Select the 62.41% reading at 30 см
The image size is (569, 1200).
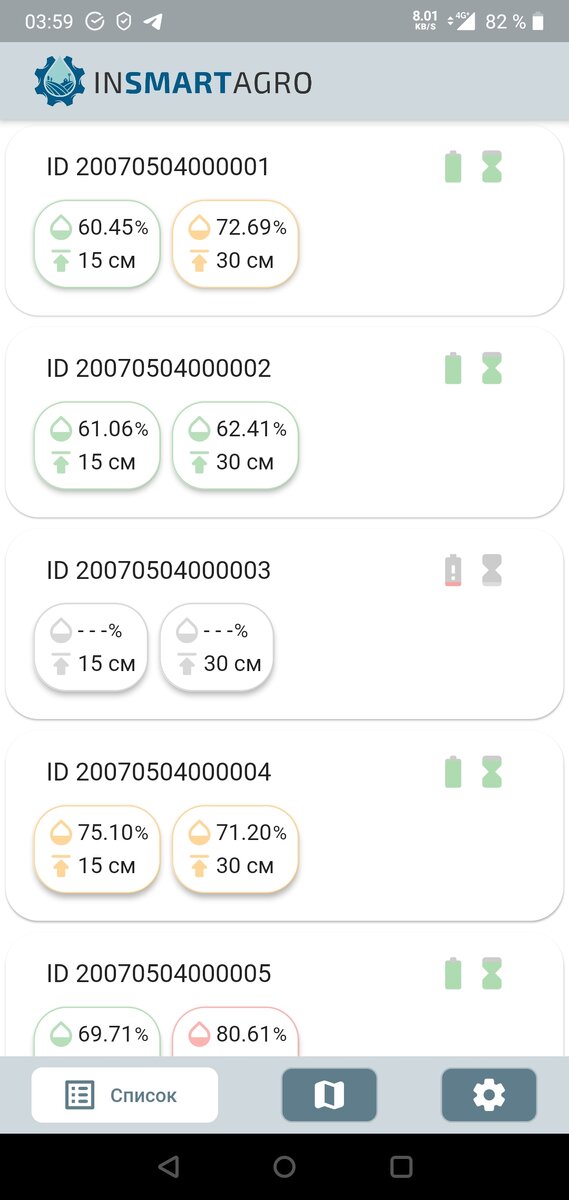click(x=236, y=446)
